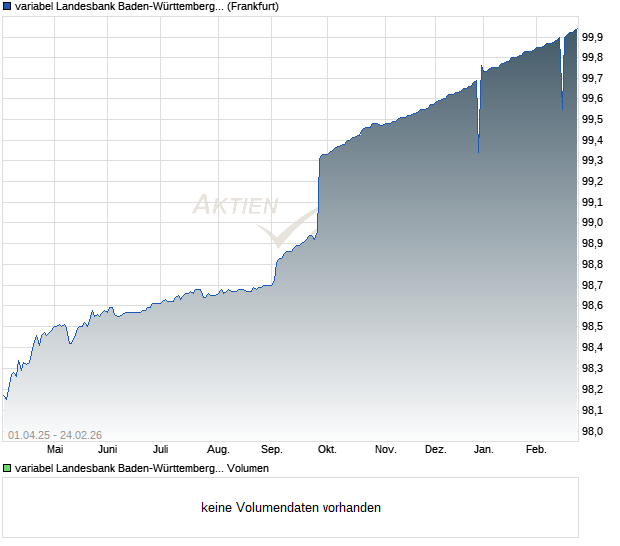Click the 99,9 value on price axis
The image size is (620, 546).
click(592, 37)
